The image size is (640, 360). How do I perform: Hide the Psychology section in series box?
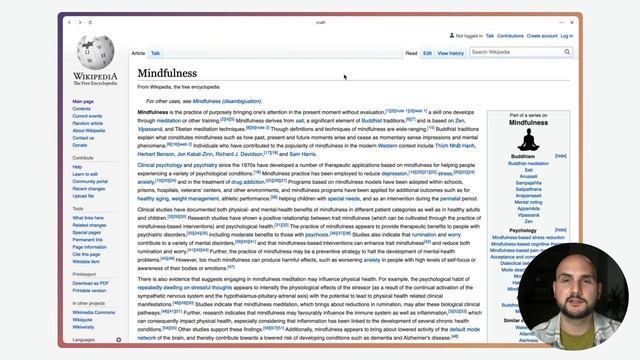coord(560,230)
